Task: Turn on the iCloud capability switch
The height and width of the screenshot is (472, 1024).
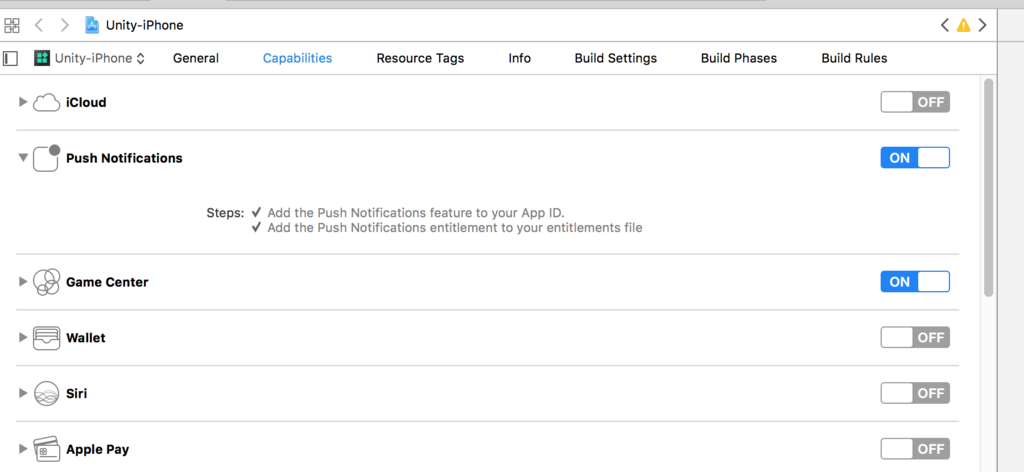Action: (x=915, y=102)
